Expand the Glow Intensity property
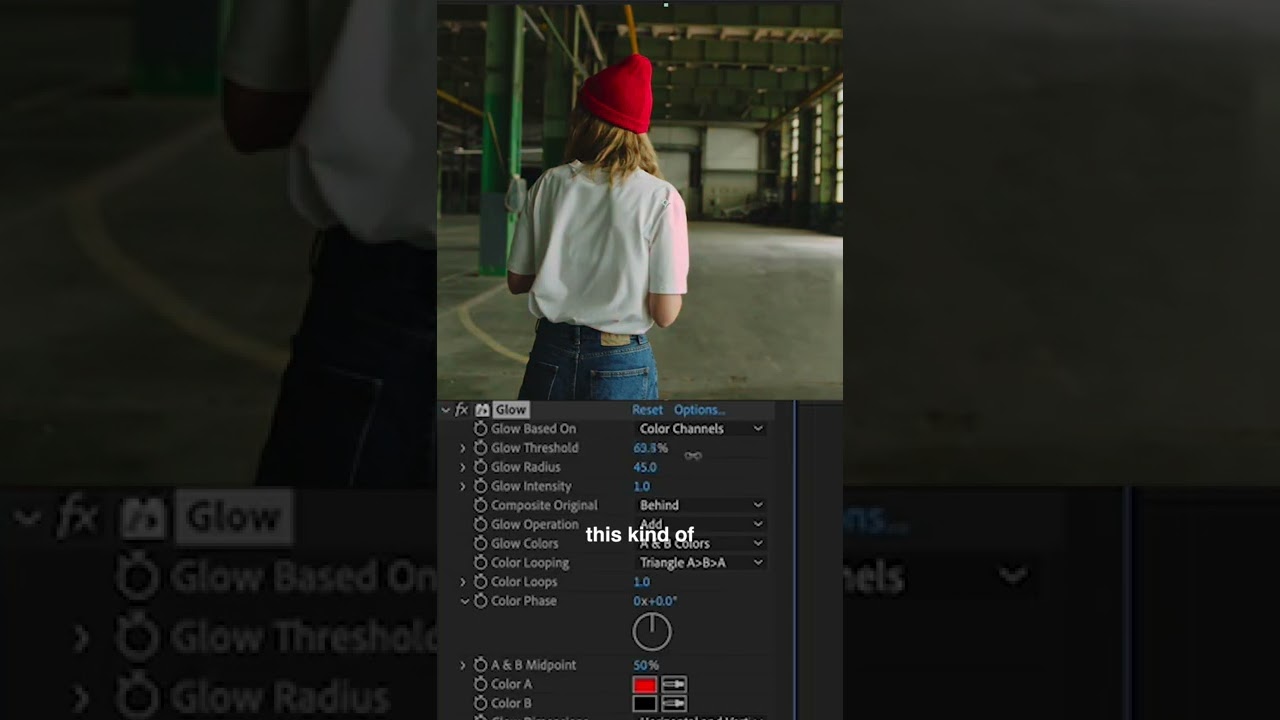 [463, 486]
